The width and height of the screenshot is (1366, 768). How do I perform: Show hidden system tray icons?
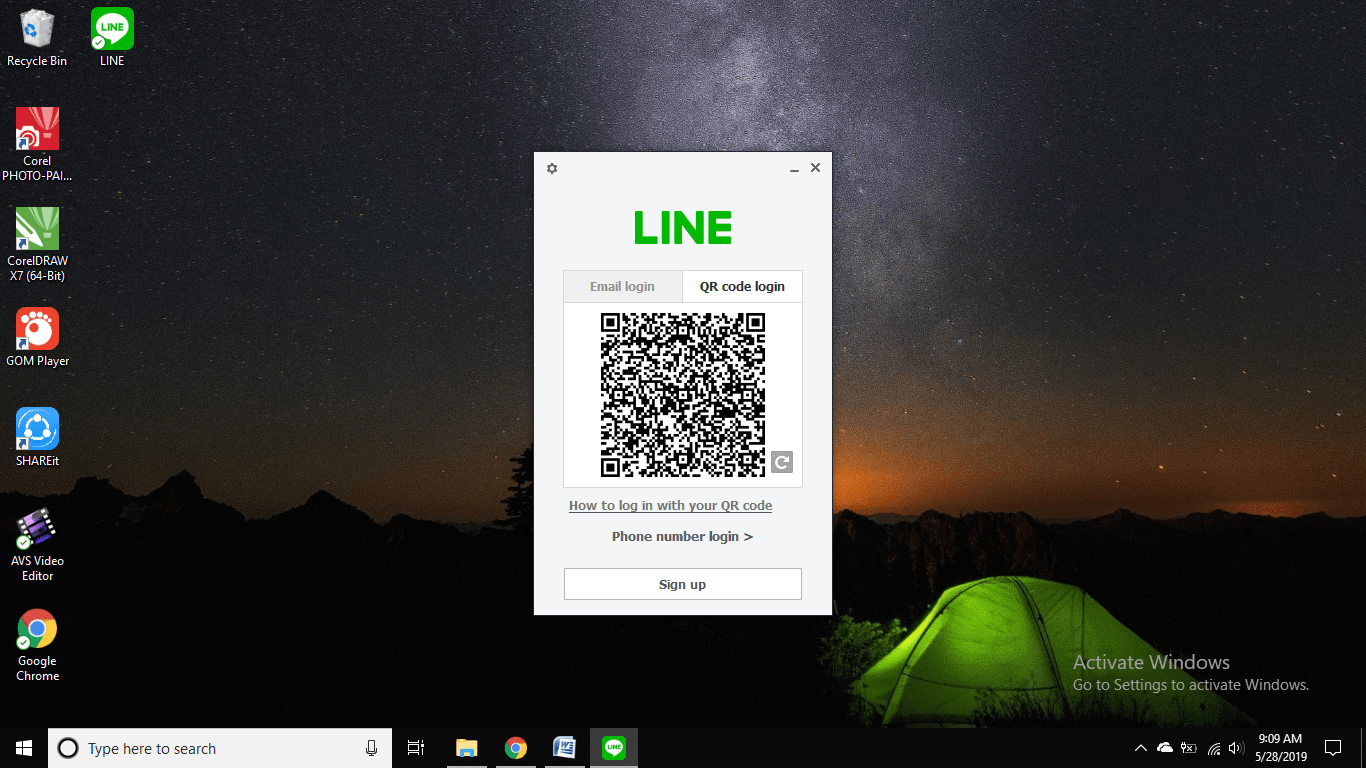1140,748
